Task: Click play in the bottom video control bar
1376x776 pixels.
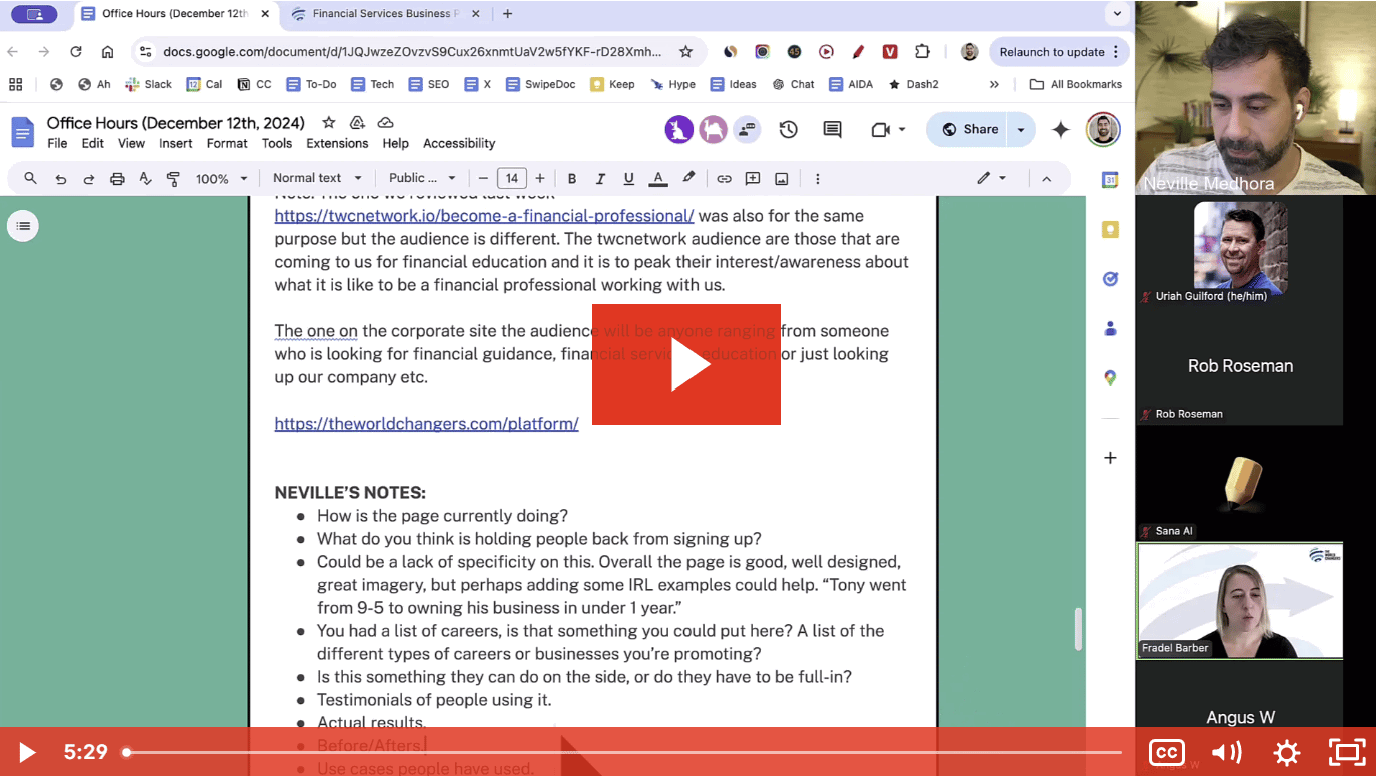Action: point(27,752)
